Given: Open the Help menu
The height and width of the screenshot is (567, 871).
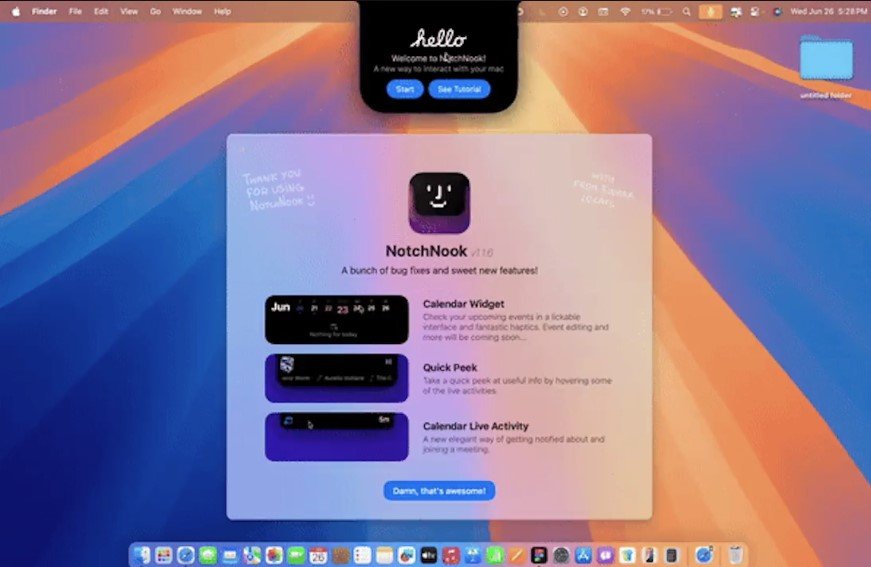Looking at the screenshot, I should point(222,11).
